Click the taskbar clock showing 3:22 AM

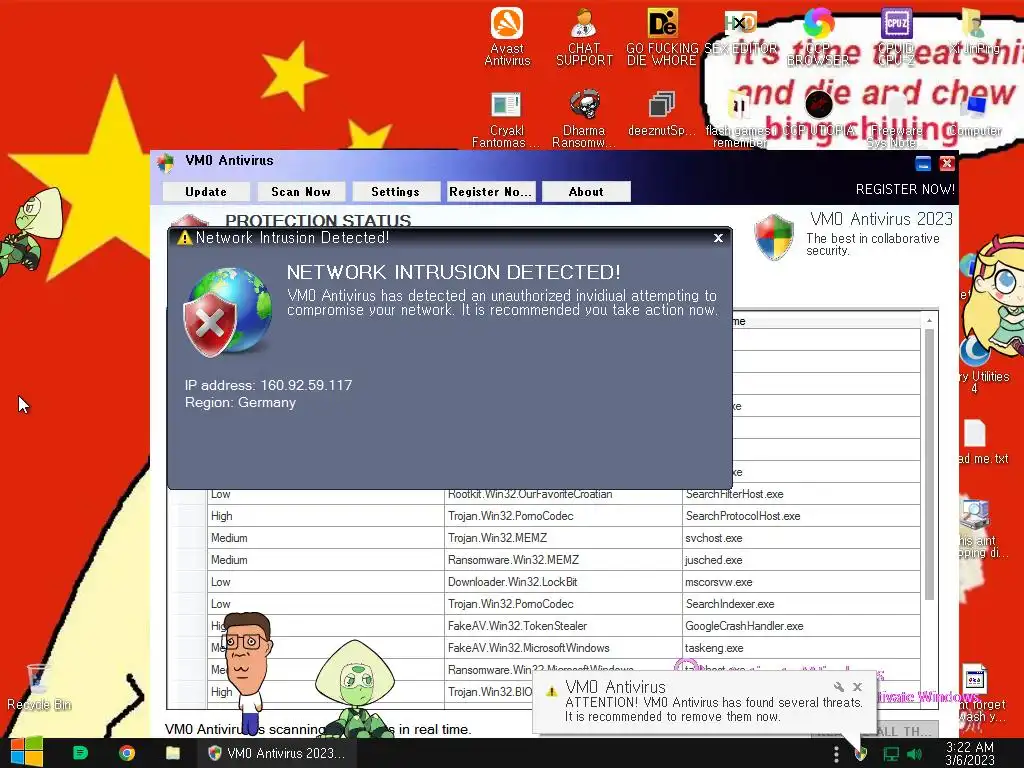[969, 753]
